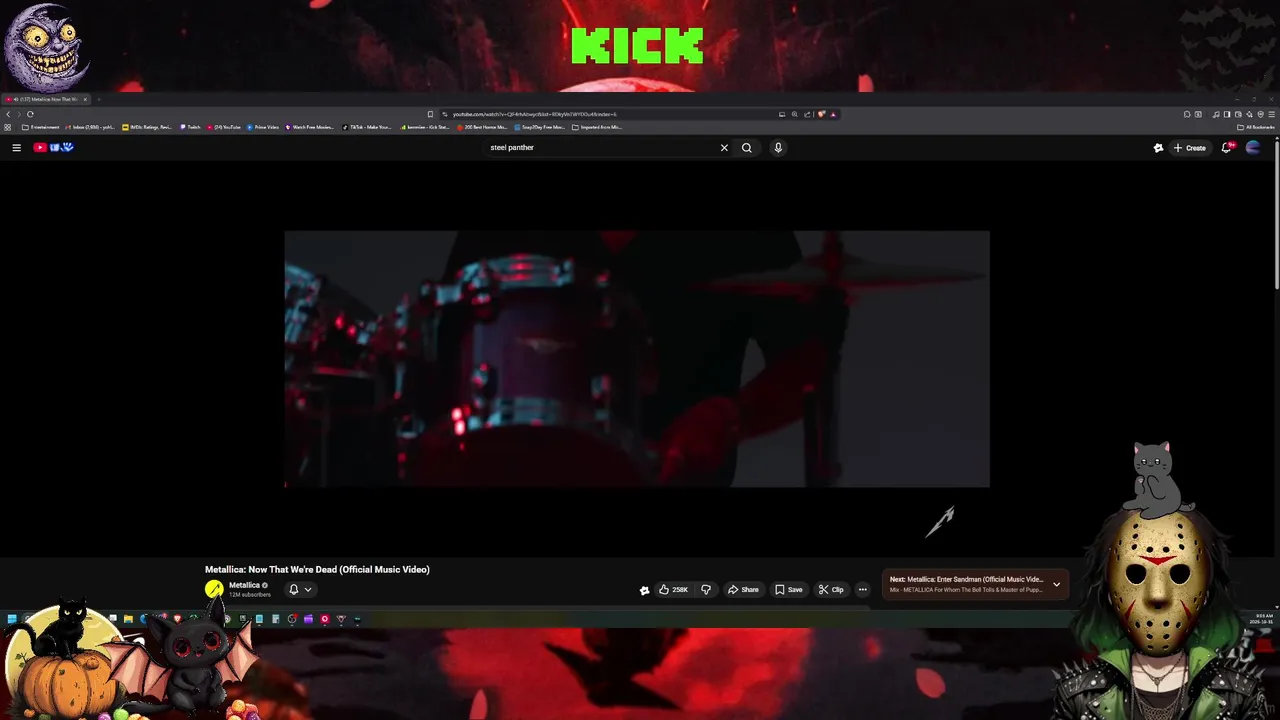Select the Metallica browser tab

click(46, 99)
